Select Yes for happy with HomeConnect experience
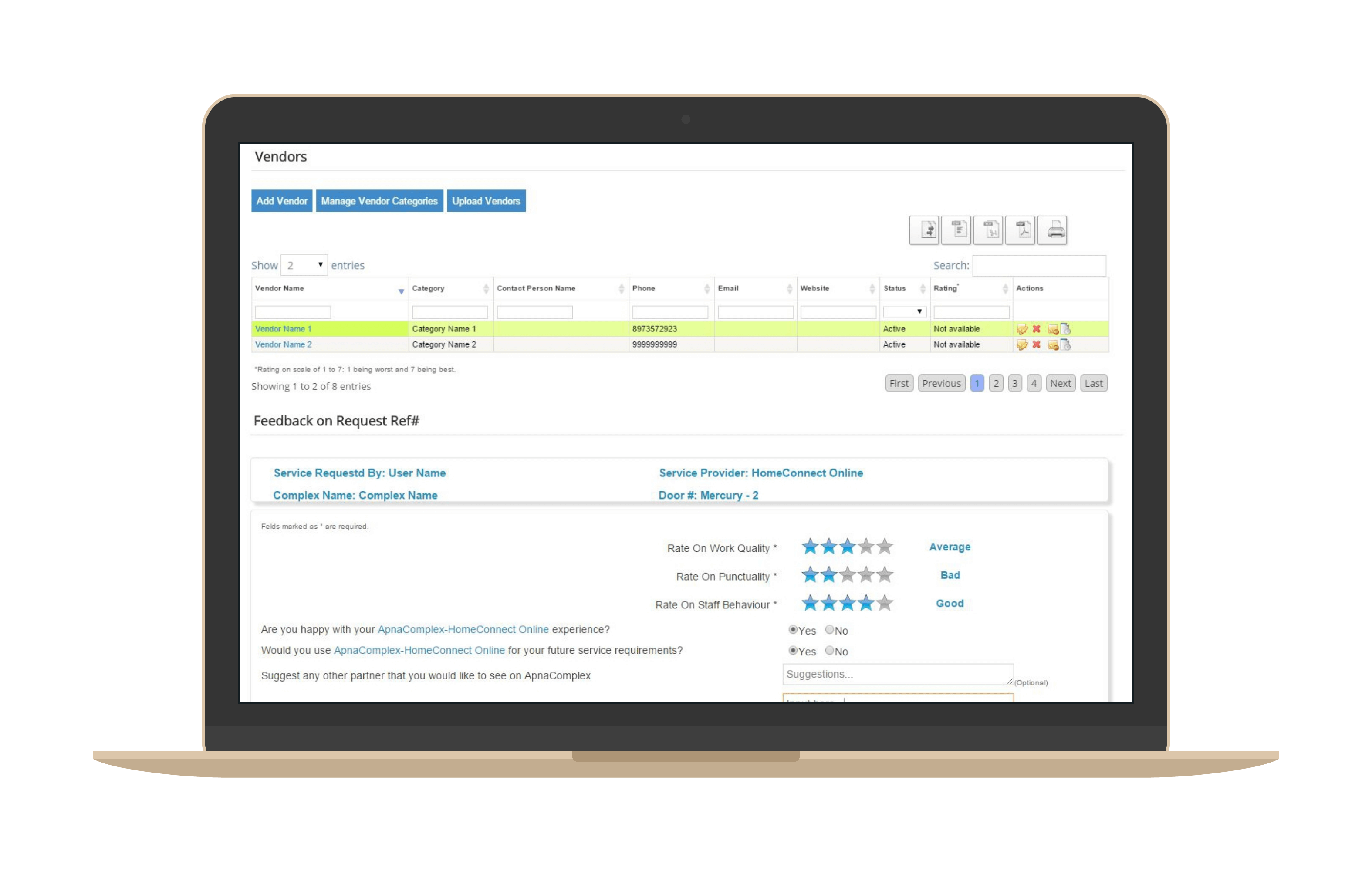This screenshot has width=1372, height=871. click(793, 629)
